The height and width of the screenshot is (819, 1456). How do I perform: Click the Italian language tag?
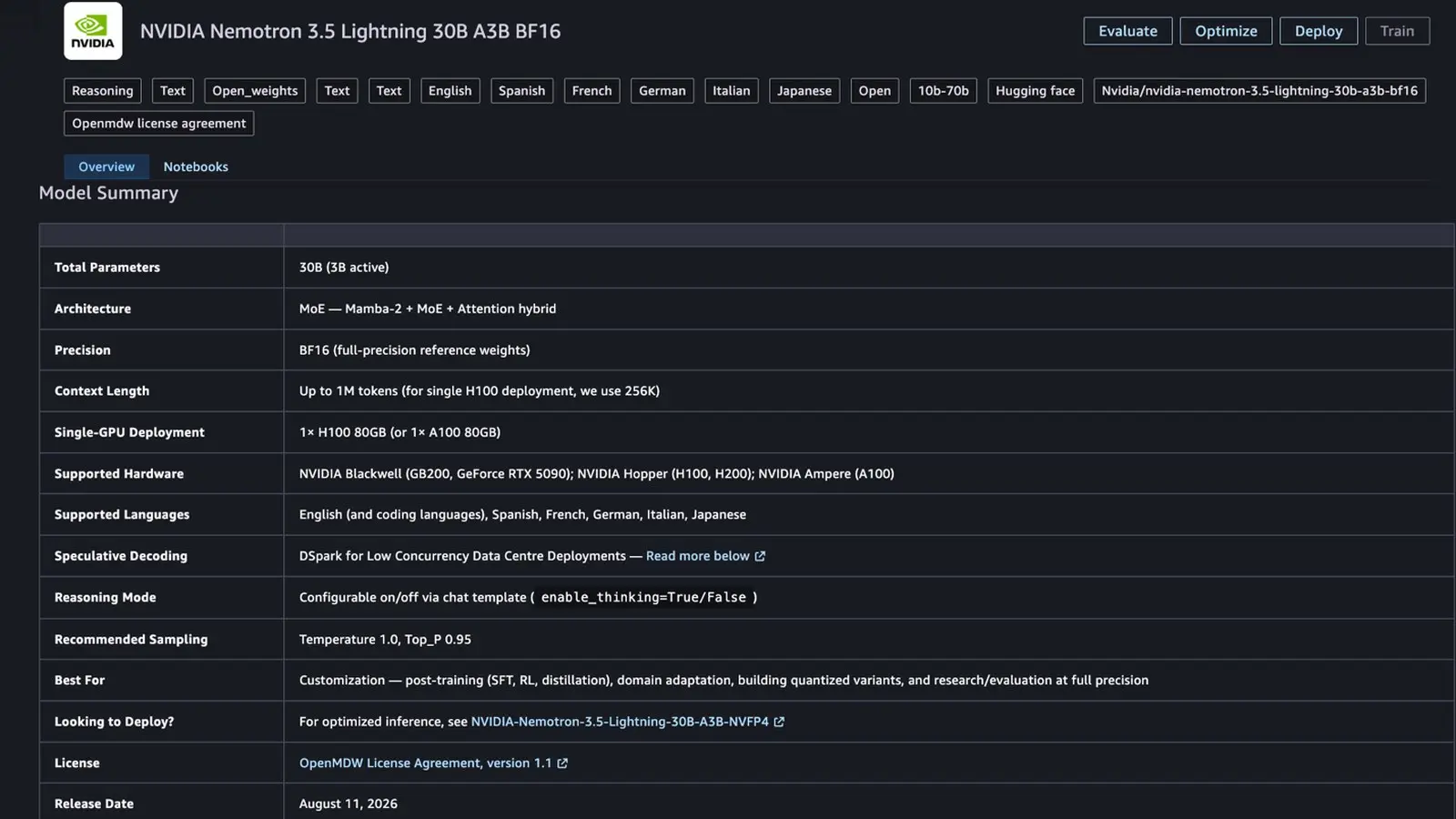(x=732, y=91)
